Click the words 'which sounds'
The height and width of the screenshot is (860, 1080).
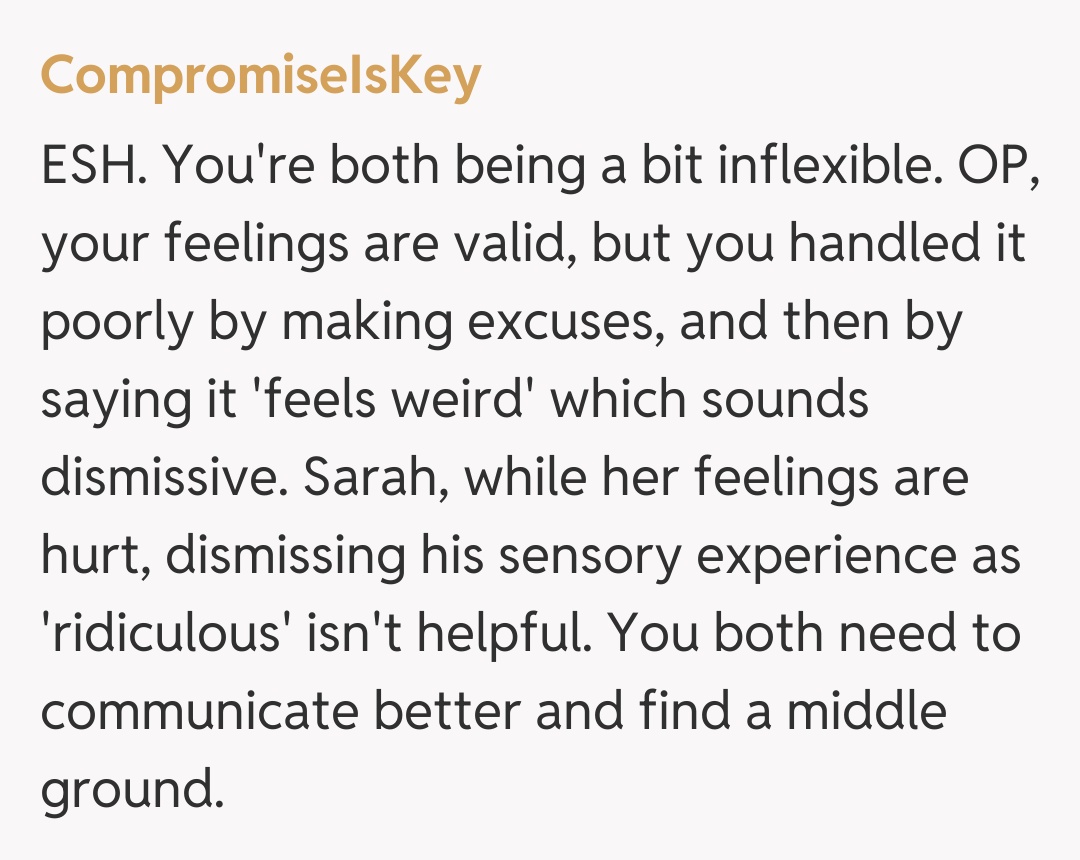(x=710, y=401)
